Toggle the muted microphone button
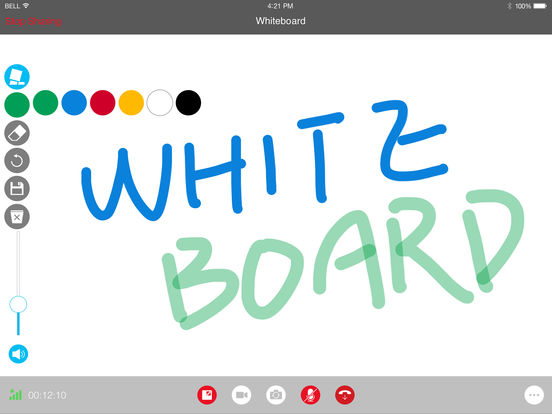The image size is (552, 414). (x=310, y=395)
